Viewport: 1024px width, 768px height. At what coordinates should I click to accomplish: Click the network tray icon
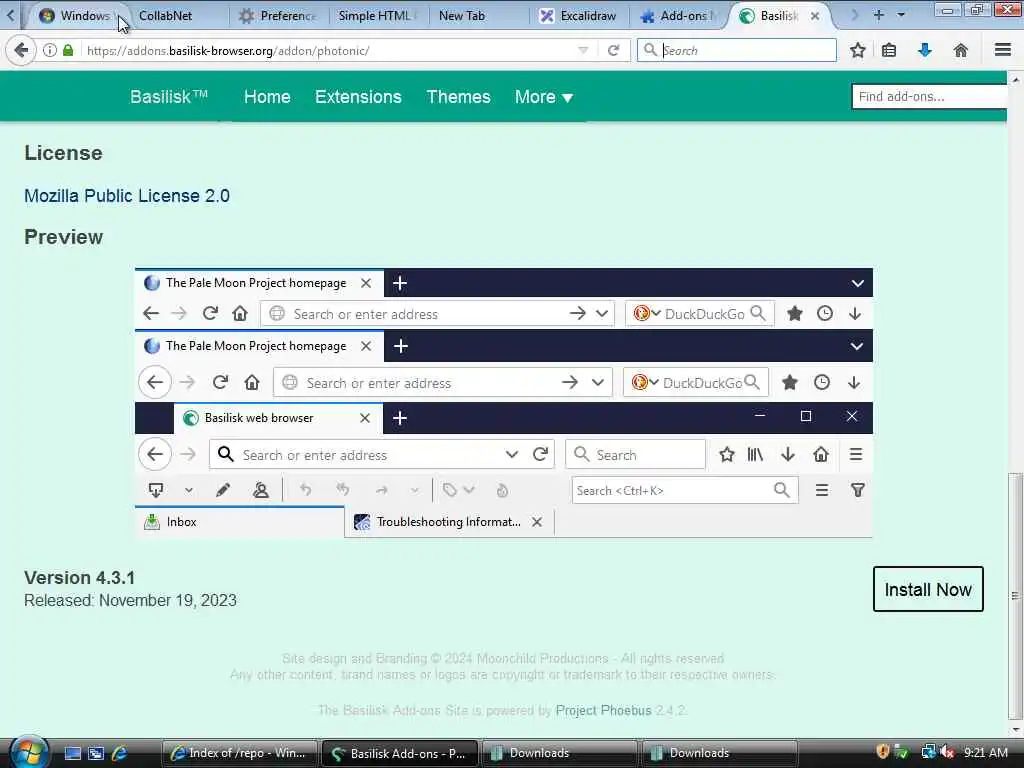pyautogui.click(x=928, y=752)
